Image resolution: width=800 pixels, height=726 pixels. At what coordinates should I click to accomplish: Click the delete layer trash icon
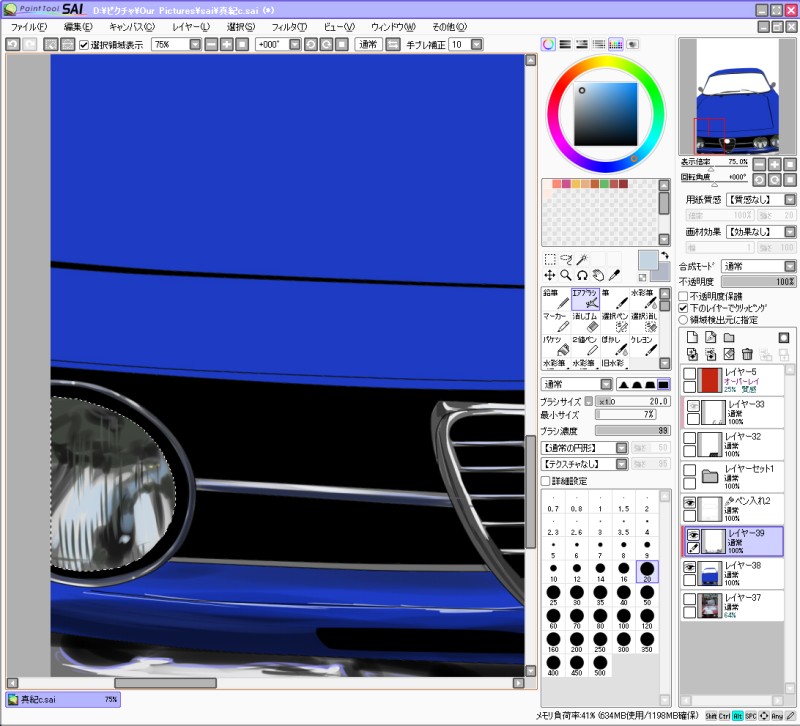(746, 354)
